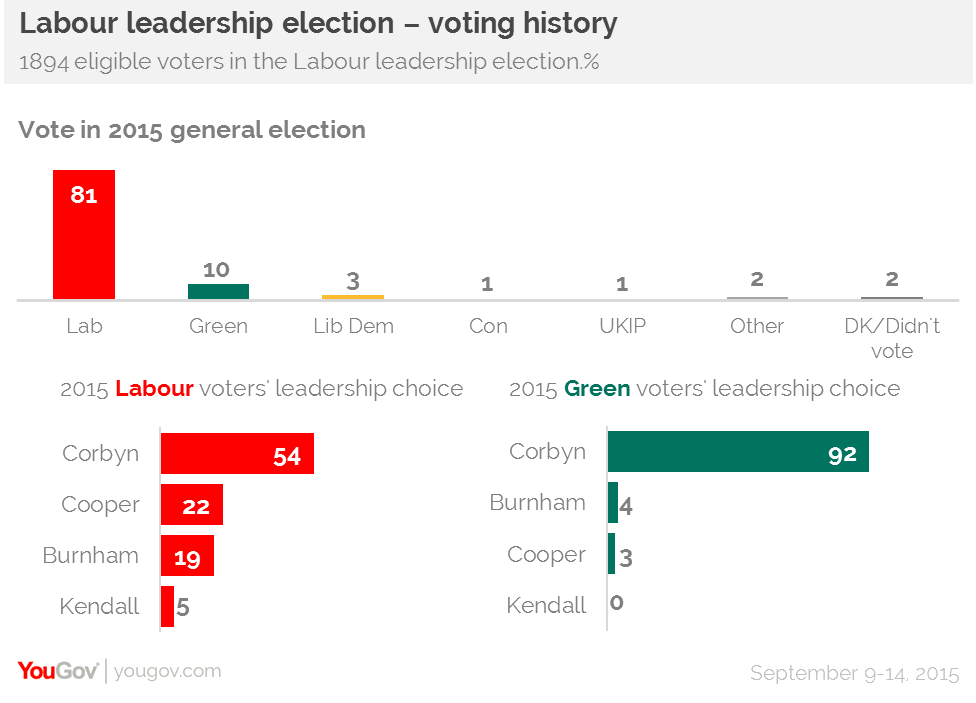Select the Cooper 22 red bar

[x=192, y=504]
